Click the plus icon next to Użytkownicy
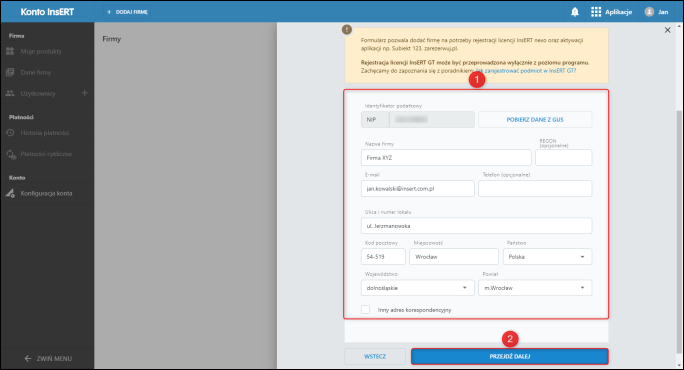This screenshot has height=370, width=684. click(x=85, y=93)
